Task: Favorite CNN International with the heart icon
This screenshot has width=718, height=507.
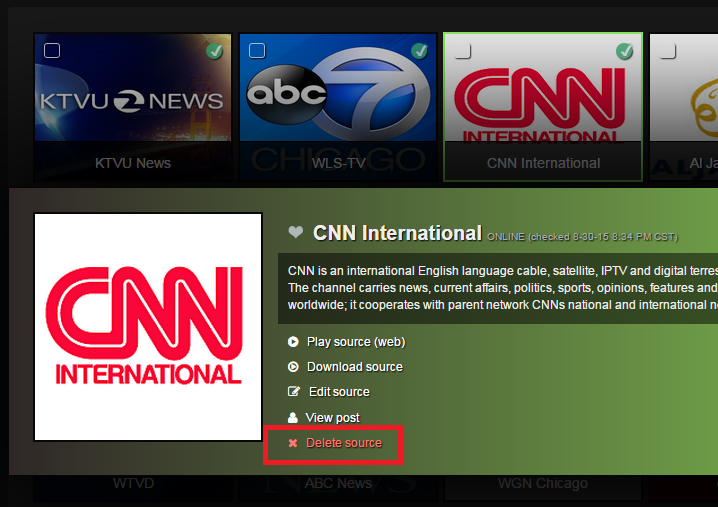Action: (296, 232)
